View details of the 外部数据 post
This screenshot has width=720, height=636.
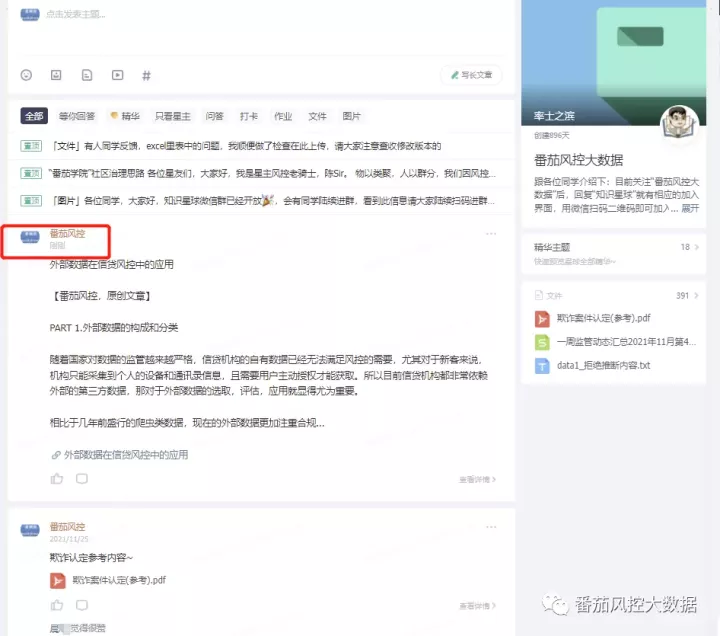[477, 479]
